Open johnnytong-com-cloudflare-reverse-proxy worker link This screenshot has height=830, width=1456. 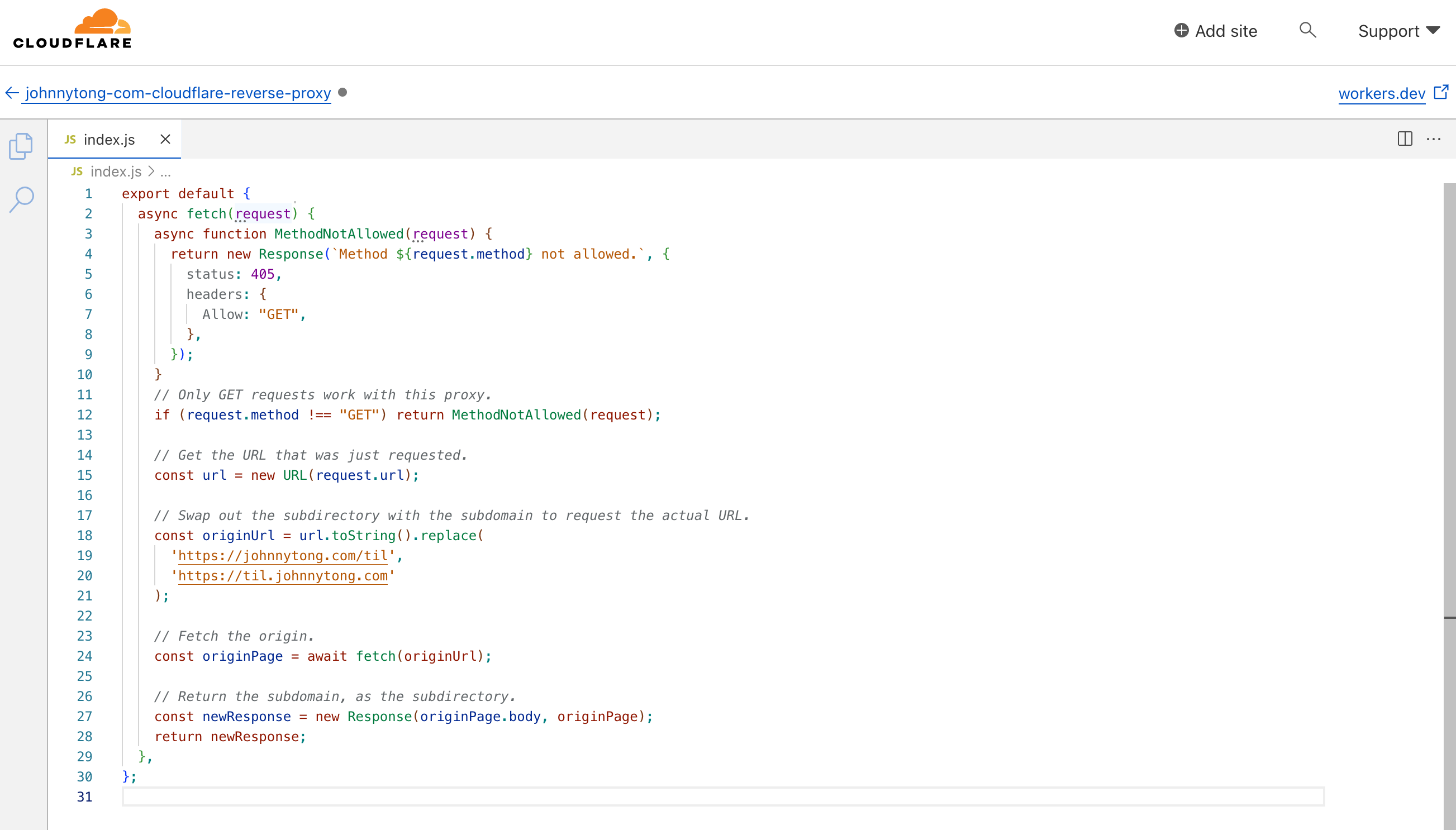(178, 93)
